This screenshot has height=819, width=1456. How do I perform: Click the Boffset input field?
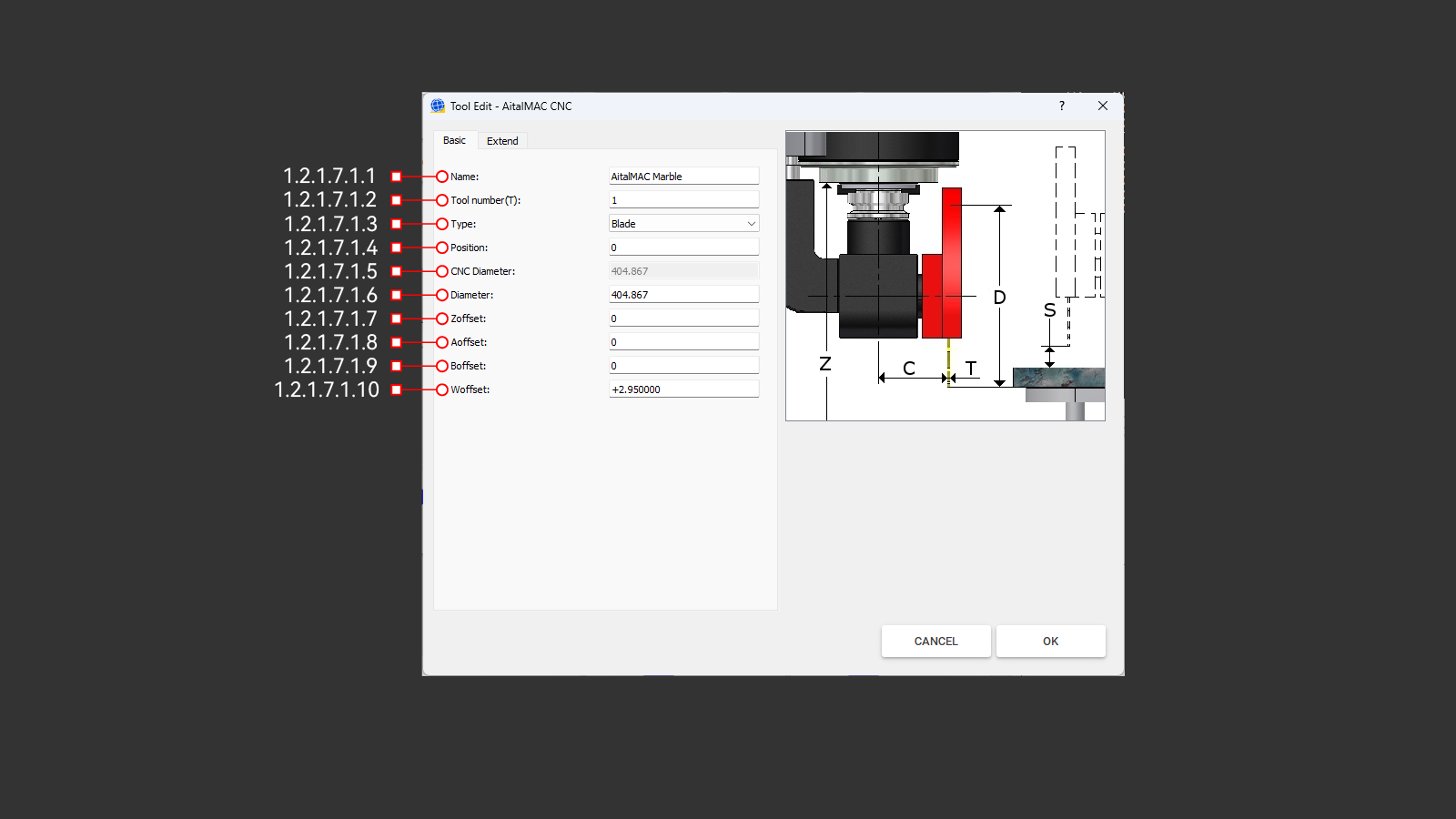[683, 366]
